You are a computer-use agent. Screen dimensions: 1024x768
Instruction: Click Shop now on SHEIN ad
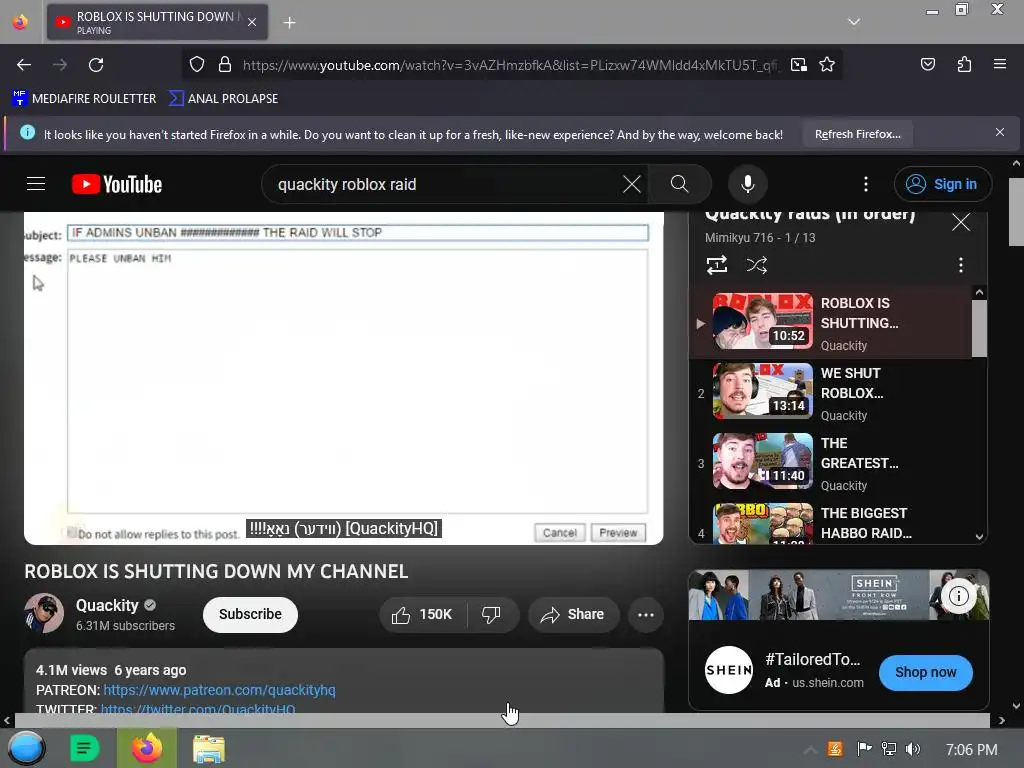(925, 672)
